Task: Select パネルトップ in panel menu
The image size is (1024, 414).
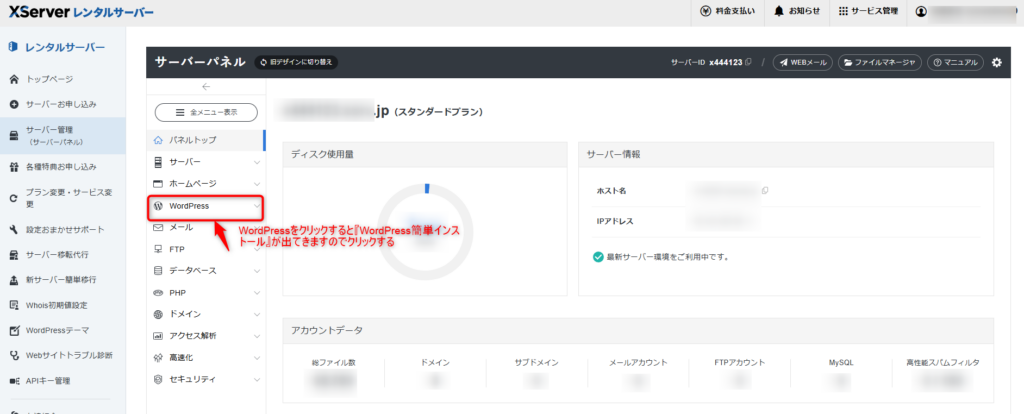Action: click(x=206, y=140)
